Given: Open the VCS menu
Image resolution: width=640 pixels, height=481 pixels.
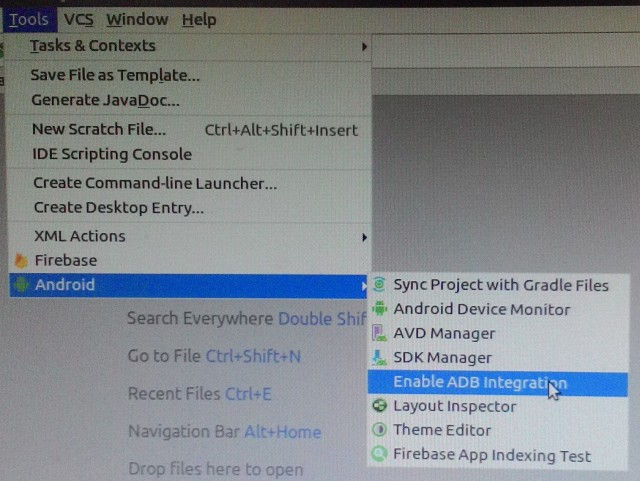Looking at the screenshot, I should click(79, 20).
